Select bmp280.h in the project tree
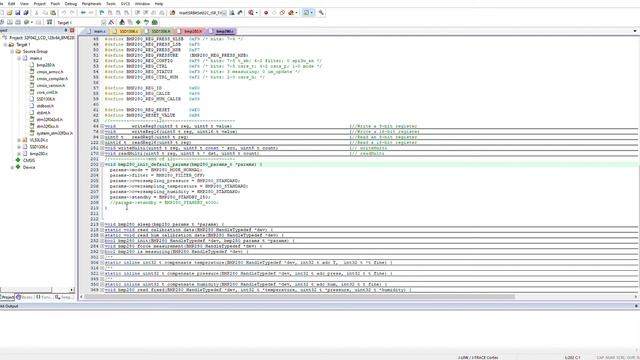 (x=45, y=65)
